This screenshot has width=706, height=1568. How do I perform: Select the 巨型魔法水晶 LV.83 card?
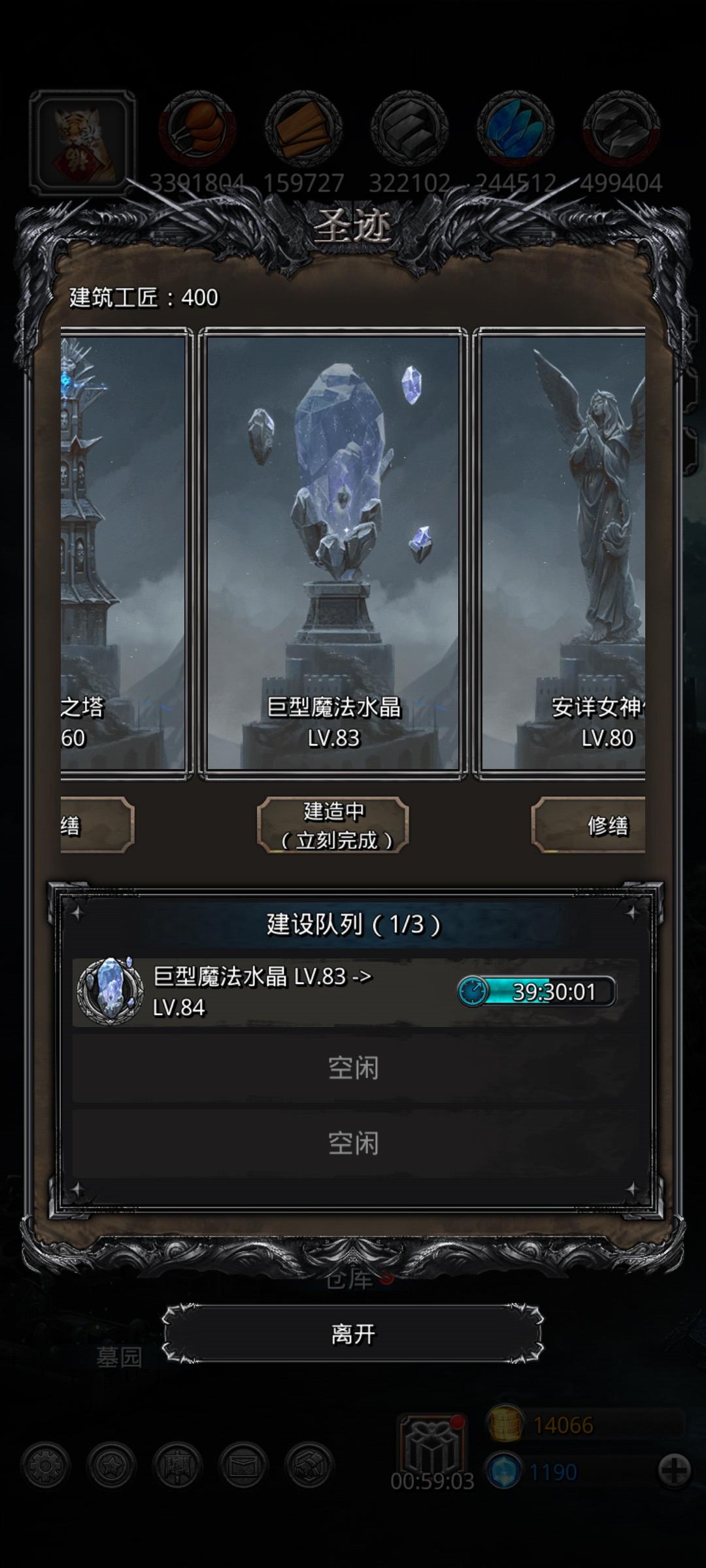click(x=333, y=553)
